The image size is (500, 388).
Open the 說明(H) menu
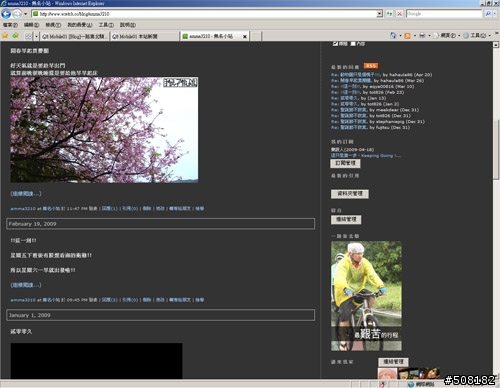tap(128, 25)
